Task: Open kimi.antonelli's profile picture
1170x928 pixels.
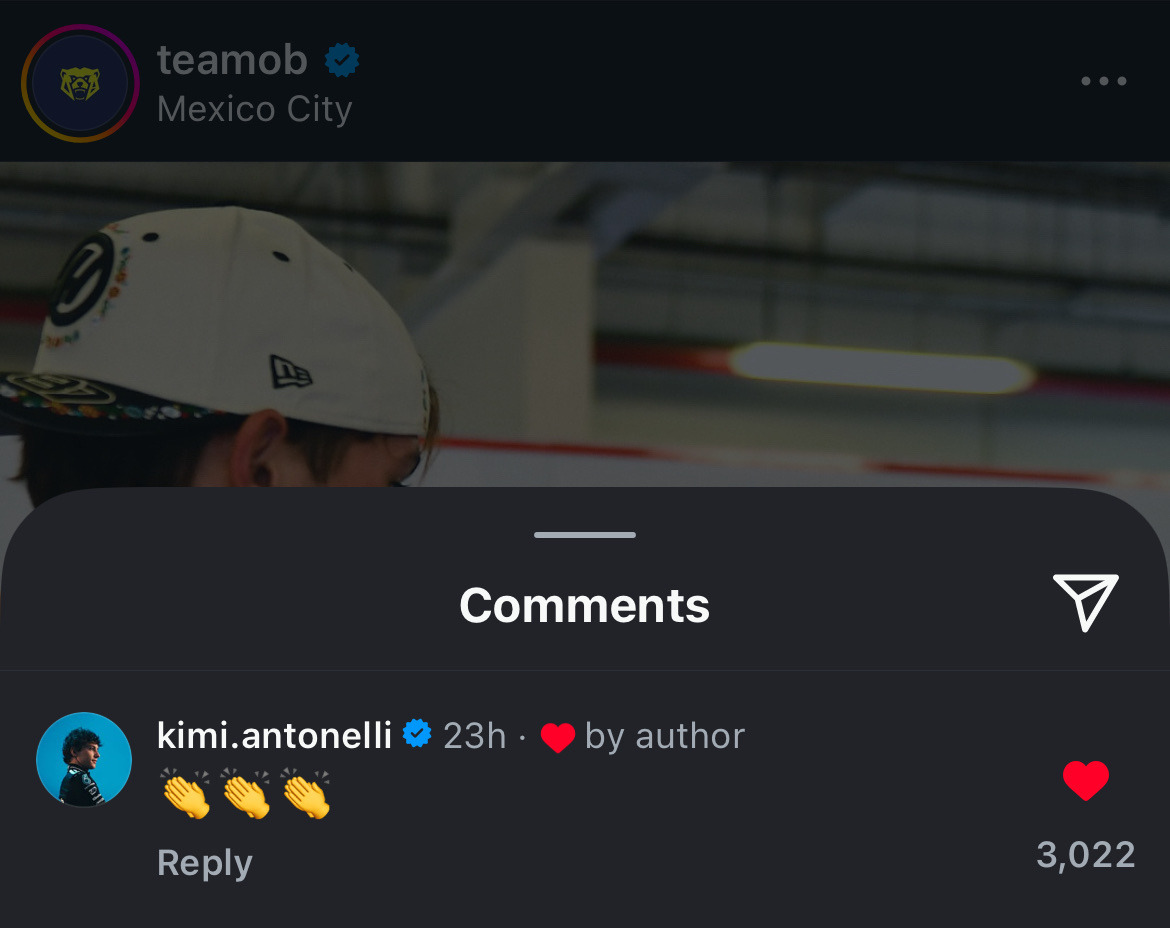Action: coord(84,759)
